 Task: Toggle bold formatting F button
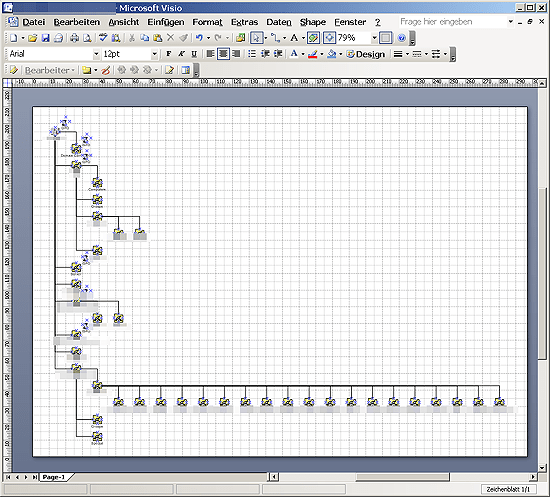169,54
